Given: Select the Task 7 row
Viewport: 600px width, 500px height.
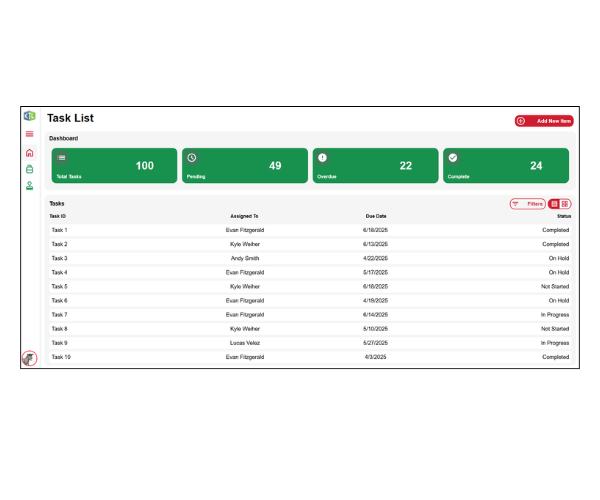Looking at the screenshot, I should tap(310, 315).
